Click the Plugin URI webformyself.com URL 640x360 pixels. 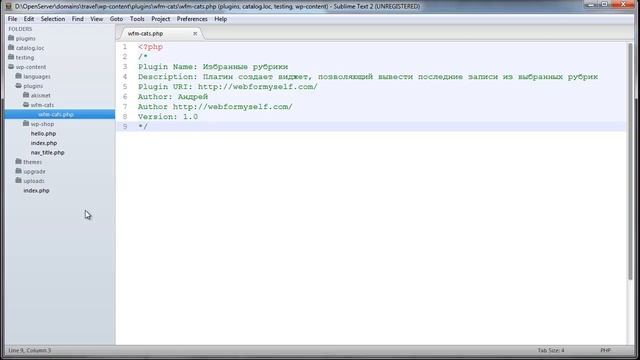(258, 87)
